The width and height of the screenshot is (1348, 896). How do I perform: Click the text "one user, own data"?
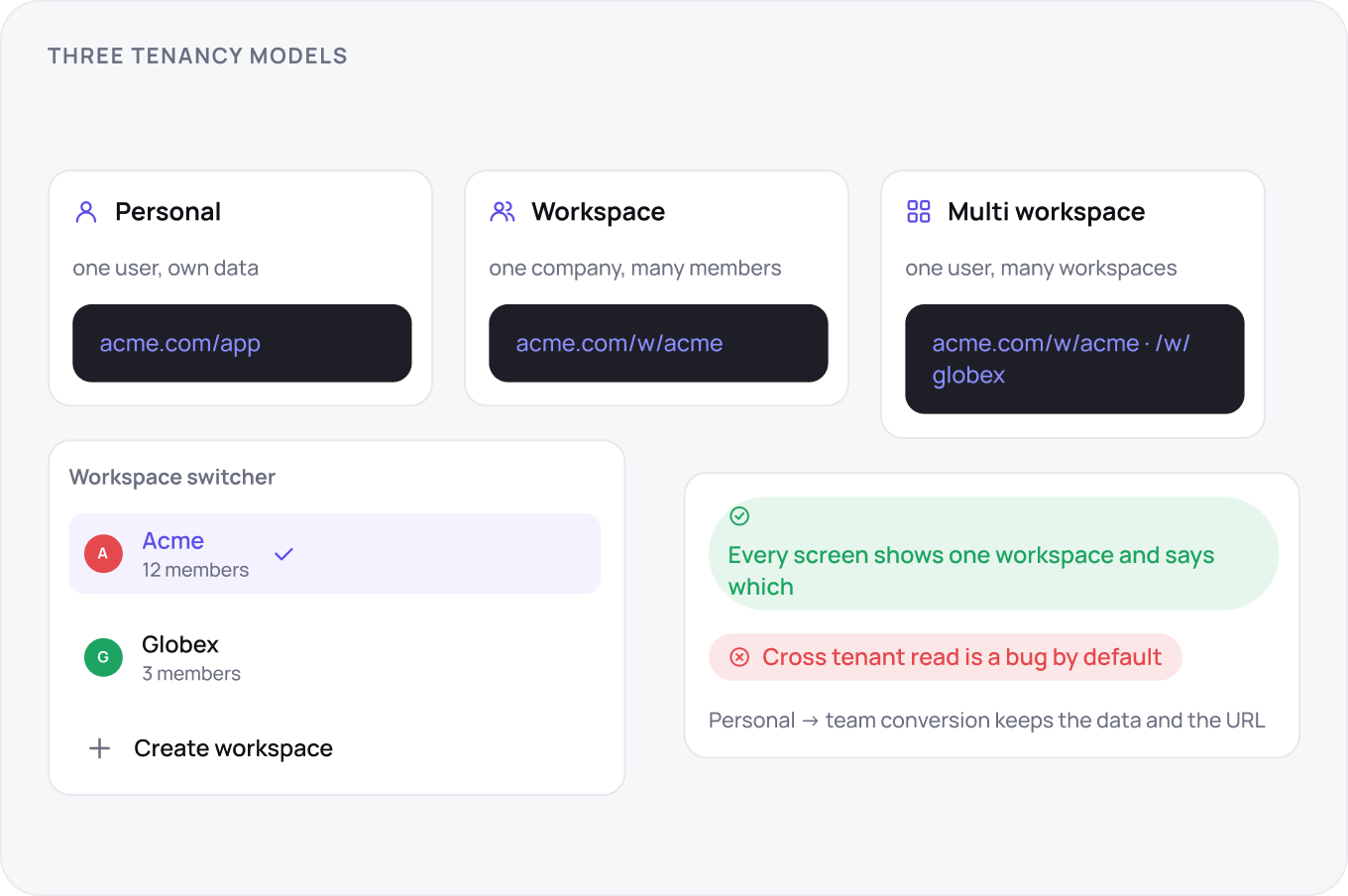click(166, 268)
